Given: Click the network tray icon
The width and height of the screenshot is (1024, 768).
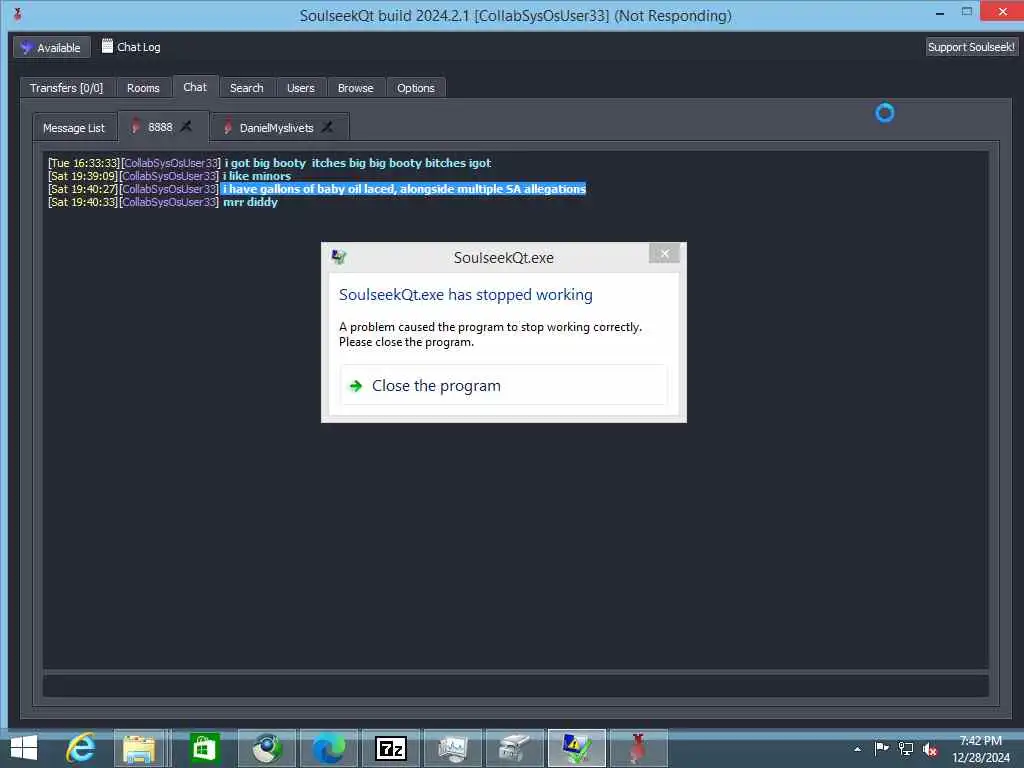Looking at the screenshot, I should pyautogui.click(x=906, y=748).
